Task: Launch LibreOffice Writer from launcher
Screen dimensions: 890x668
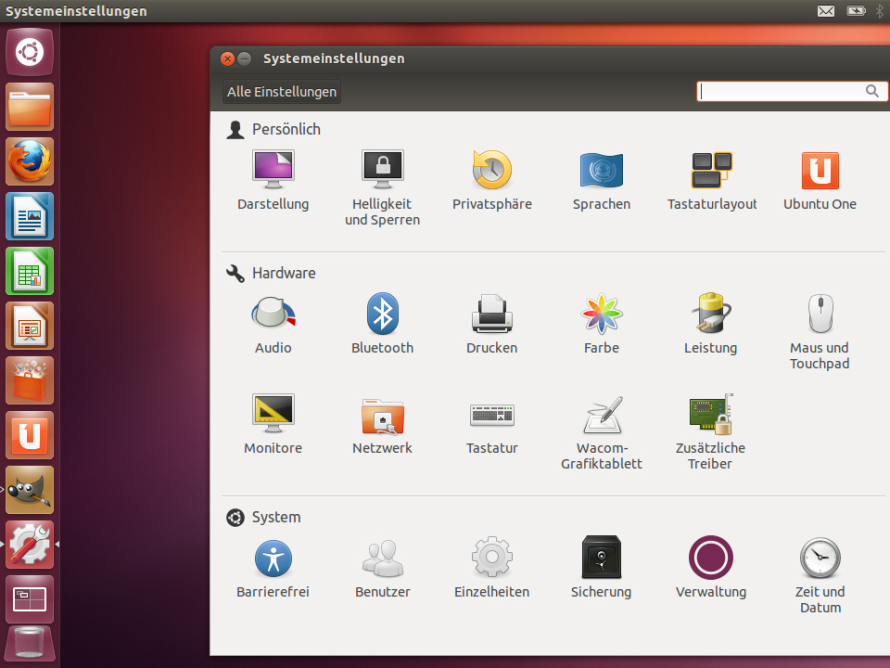Action: click(30, 216)
